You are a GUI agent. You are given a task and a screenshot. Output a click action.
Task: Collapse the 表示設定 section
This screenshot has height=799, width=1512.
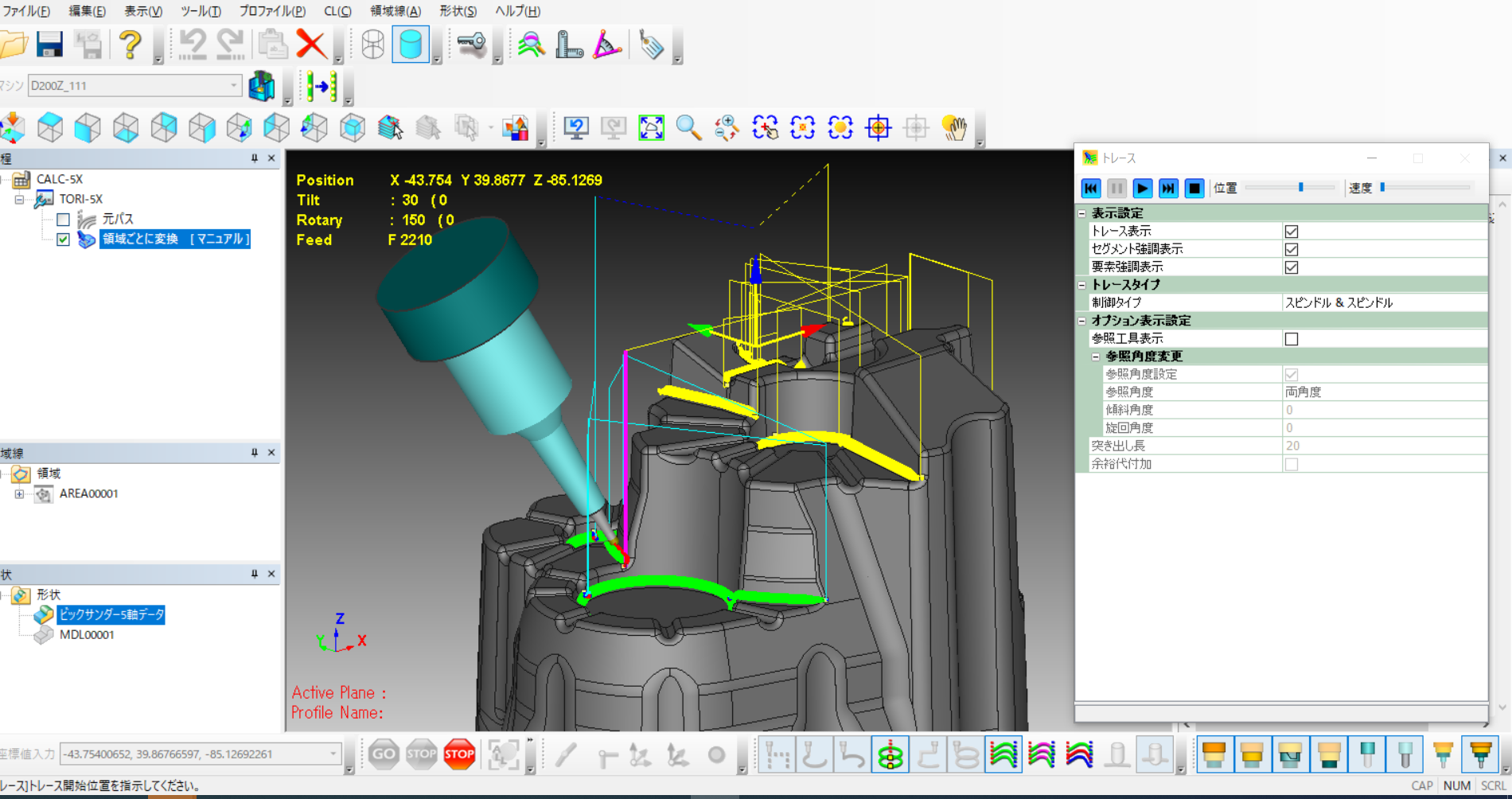click(x=1082, y=213)
